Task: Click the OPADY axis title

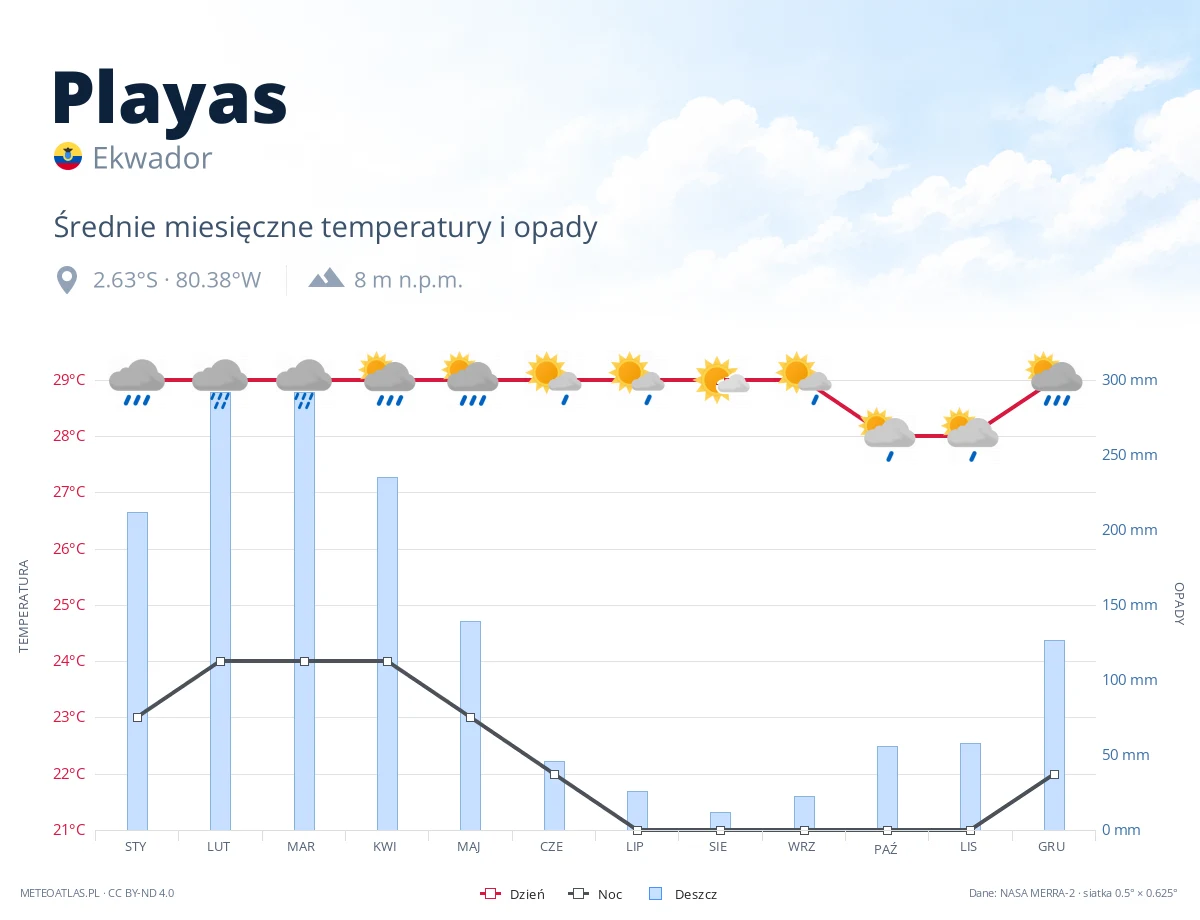Action: (x=1179, y=604)
